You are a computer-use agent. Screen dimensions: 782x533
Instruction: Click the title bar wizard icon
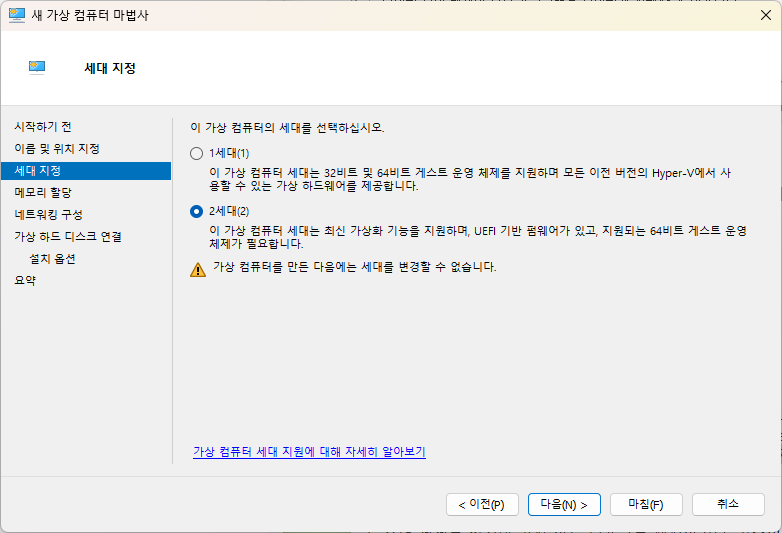click(x=16, y=15)
